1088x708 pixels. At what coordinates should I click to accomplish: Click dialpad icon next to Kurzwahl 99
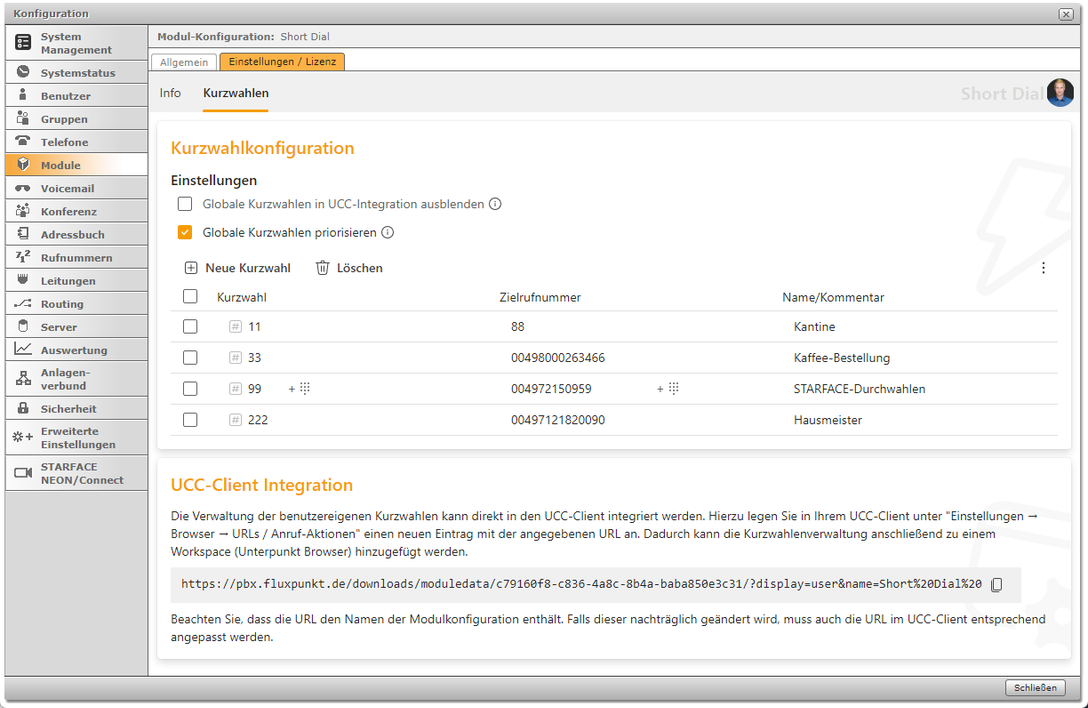[305, 389]
